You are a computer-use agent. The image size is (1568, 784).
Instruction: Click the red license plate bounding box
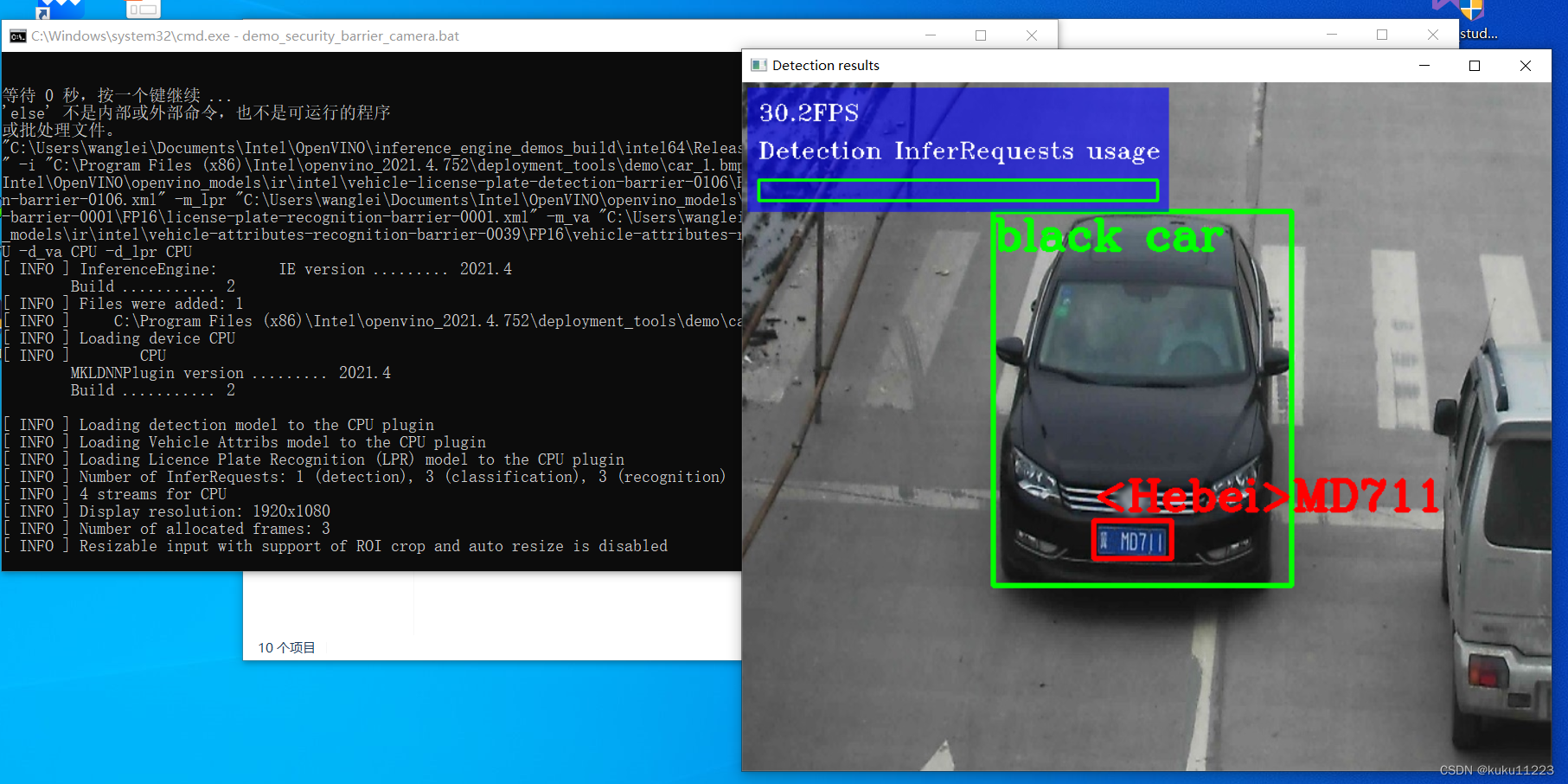(1132, 541)
